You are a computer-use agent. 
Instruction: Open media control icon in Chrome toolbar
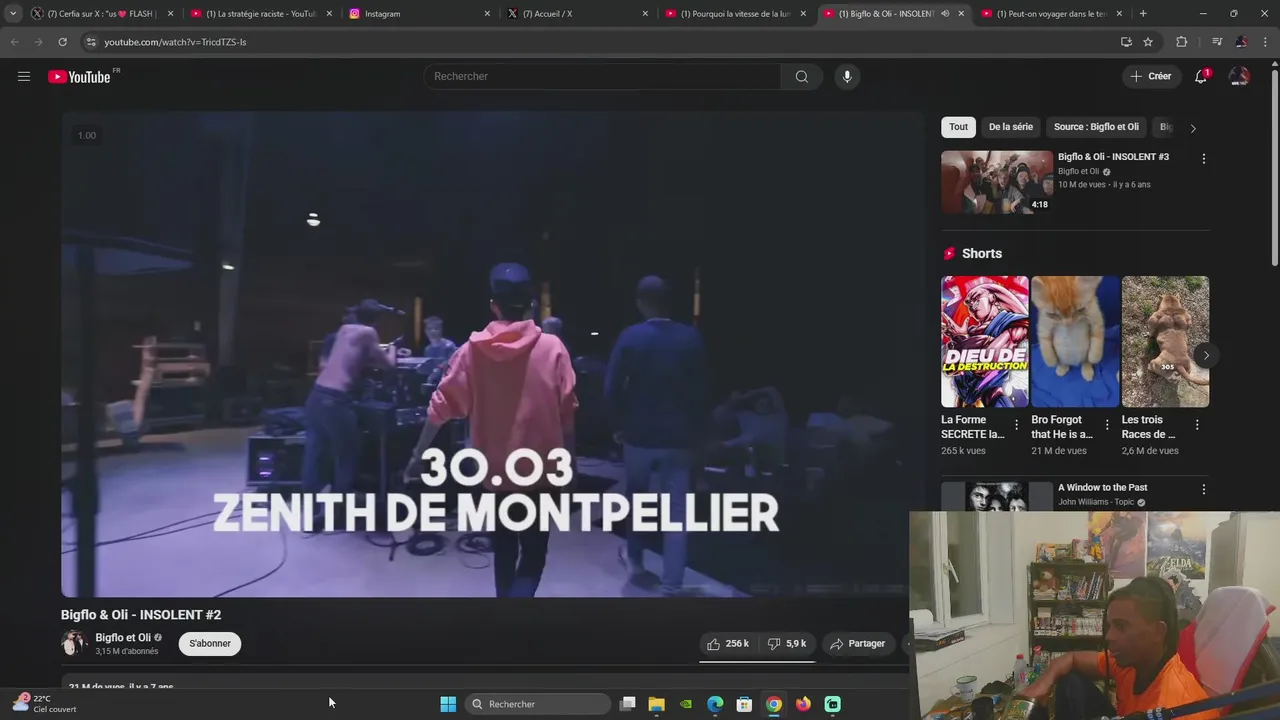(1216, 42)
